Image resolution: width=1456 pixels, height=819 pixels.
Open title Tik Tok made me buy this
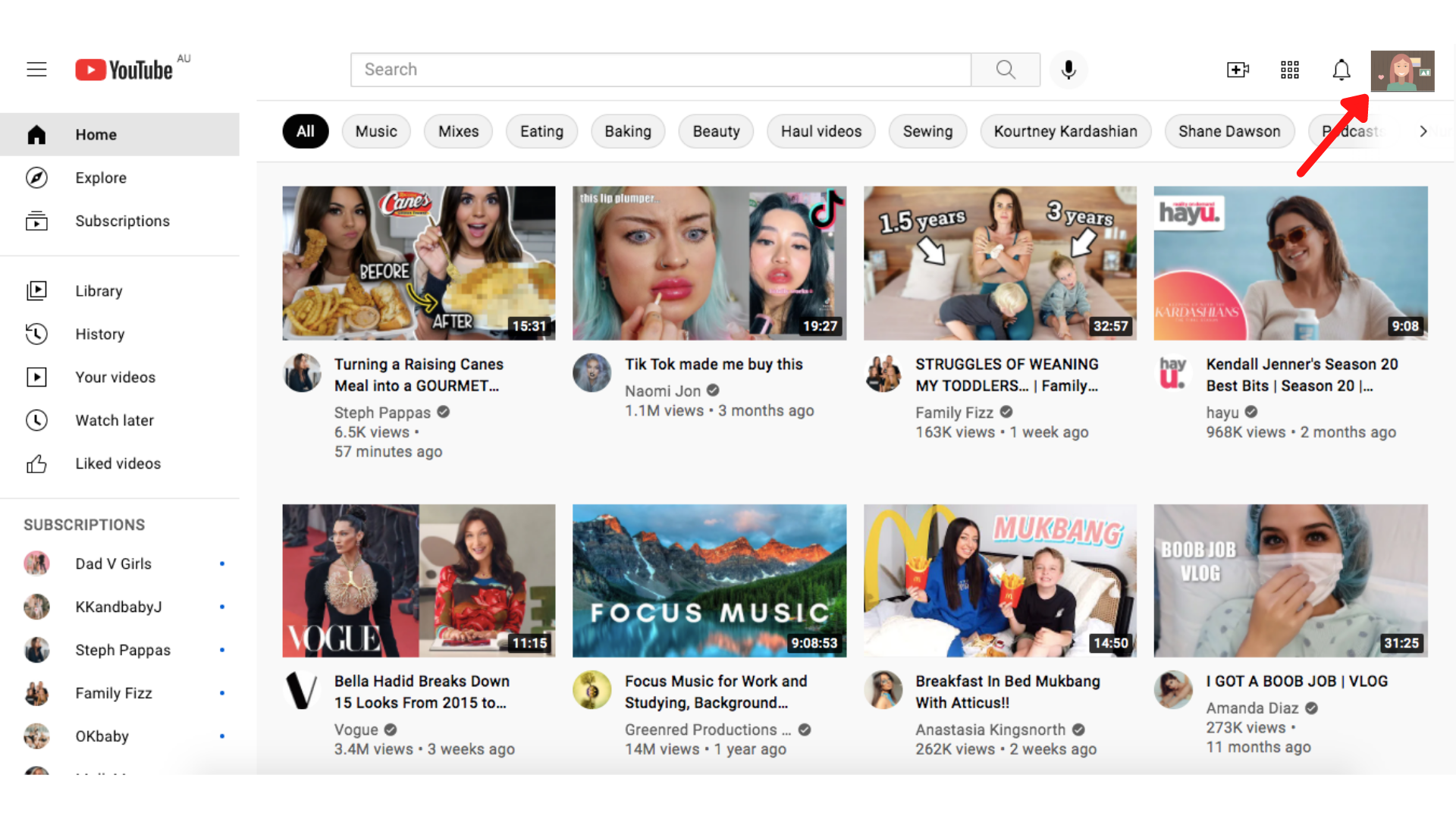714,365
